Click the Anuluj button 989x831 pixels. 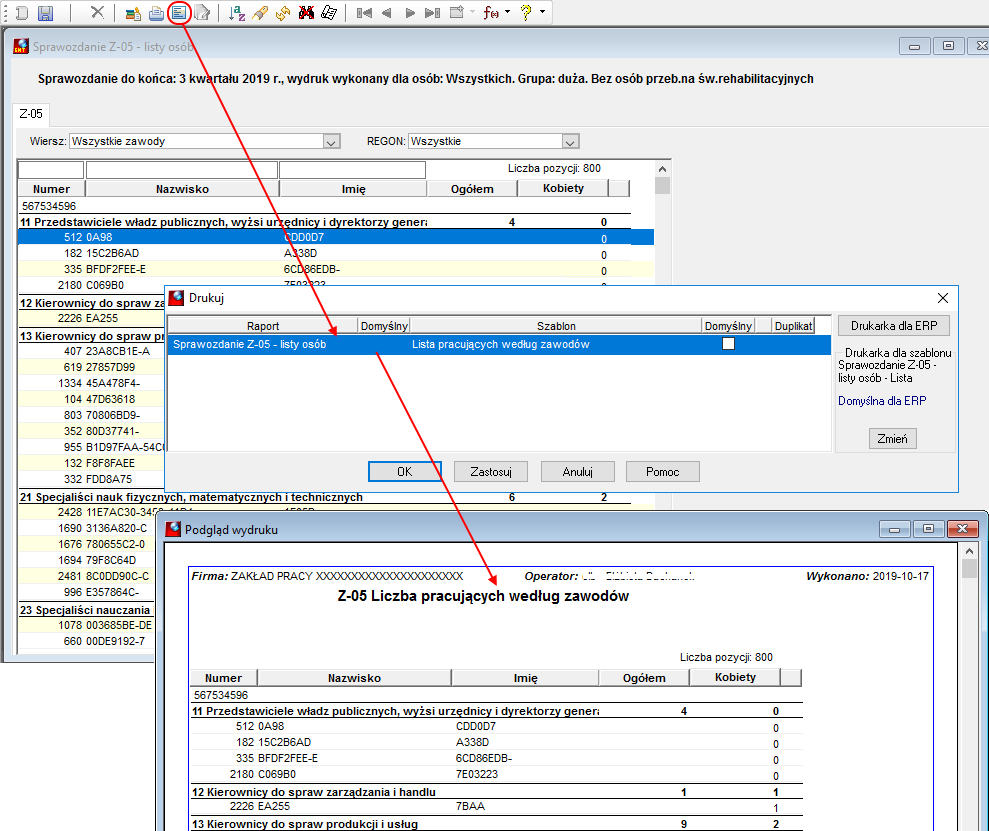pos(577,472)
